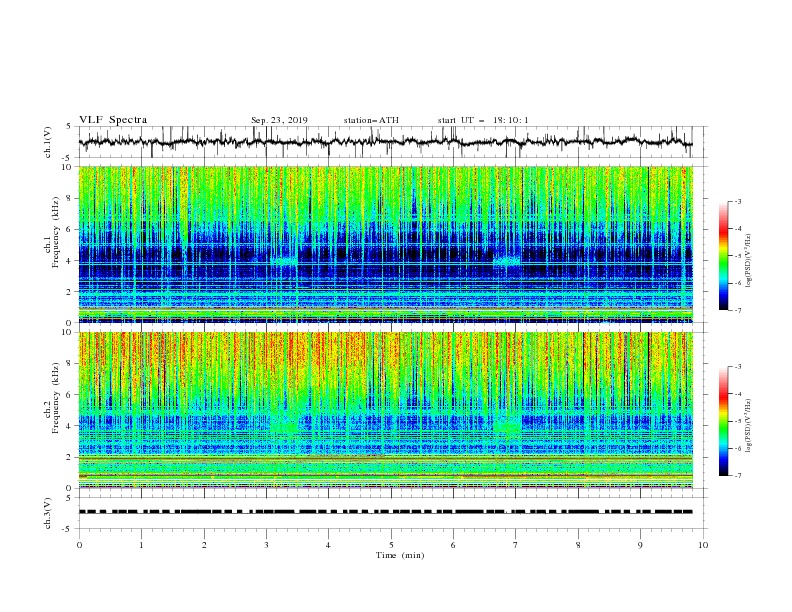The image size is (792, 612).
Task: Click the "2" kHz tick of ch.1 spectrogram
Action: tap(70, 292)
